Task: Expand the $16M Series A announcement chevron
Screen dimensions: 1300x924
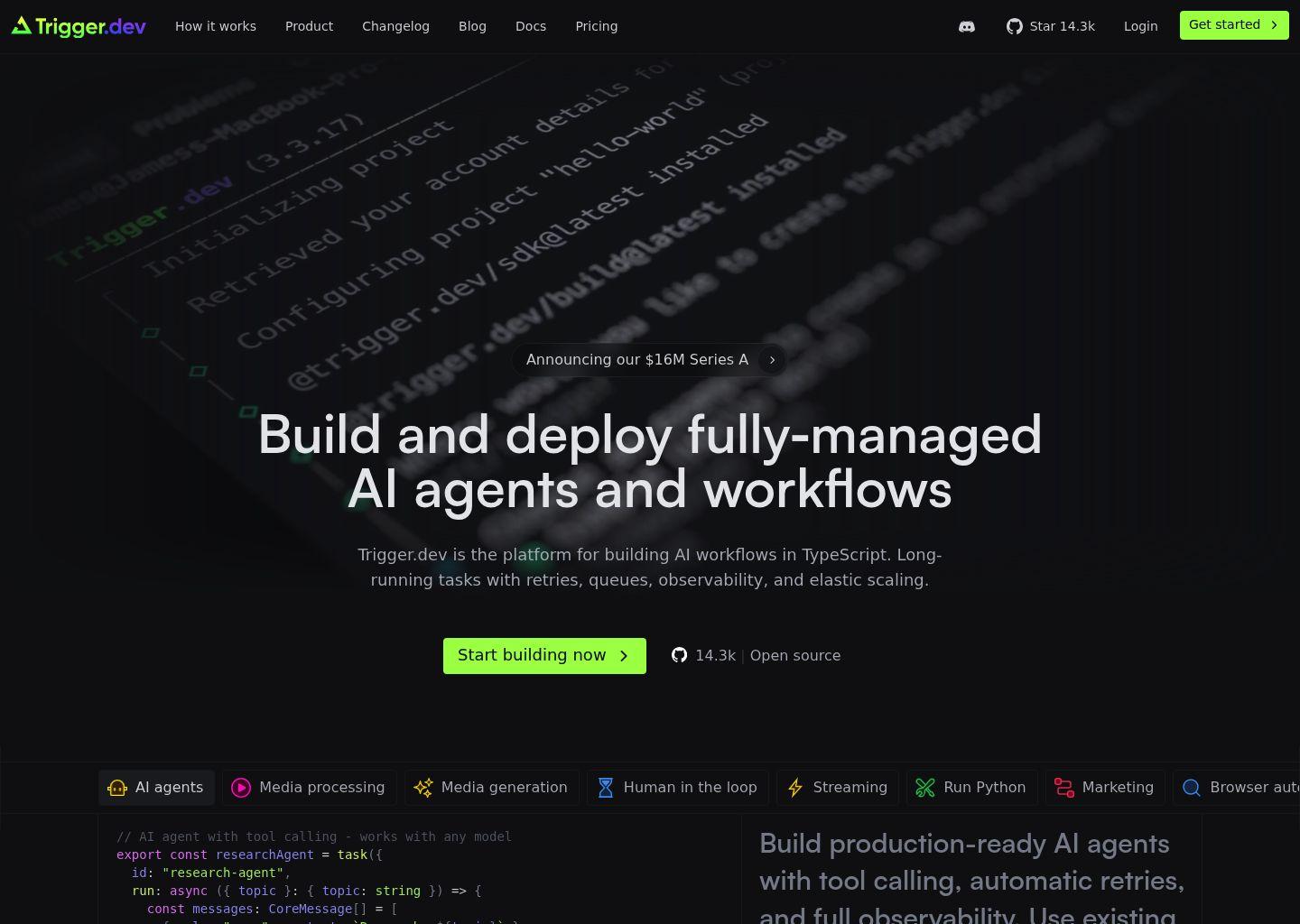Action: [772, 360]
